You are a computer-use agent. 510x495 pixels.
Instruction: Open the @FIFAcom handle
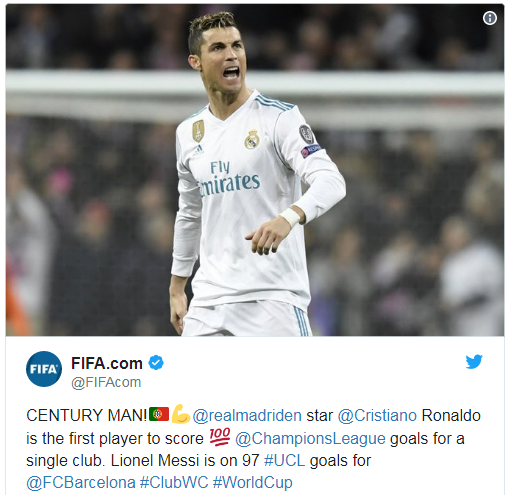tap(106, 382)
